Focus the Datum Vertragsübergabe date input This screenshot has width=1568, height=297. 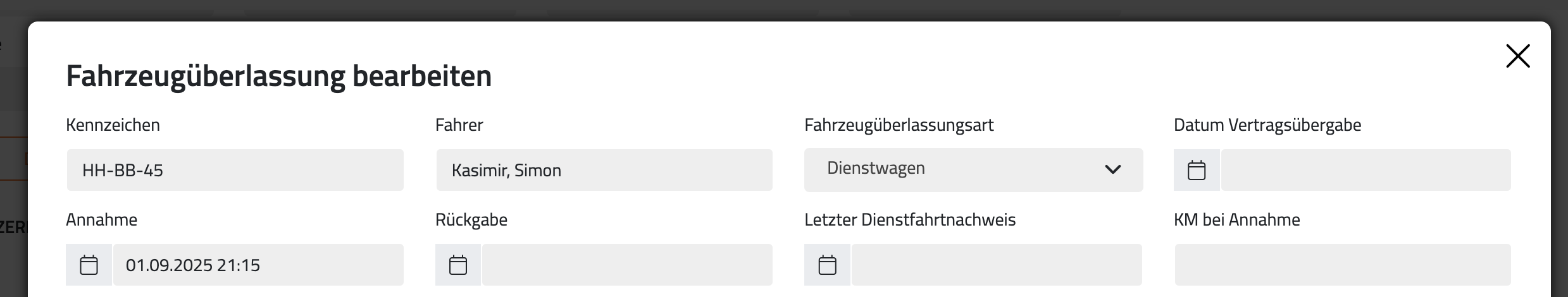pos(1366,170)
